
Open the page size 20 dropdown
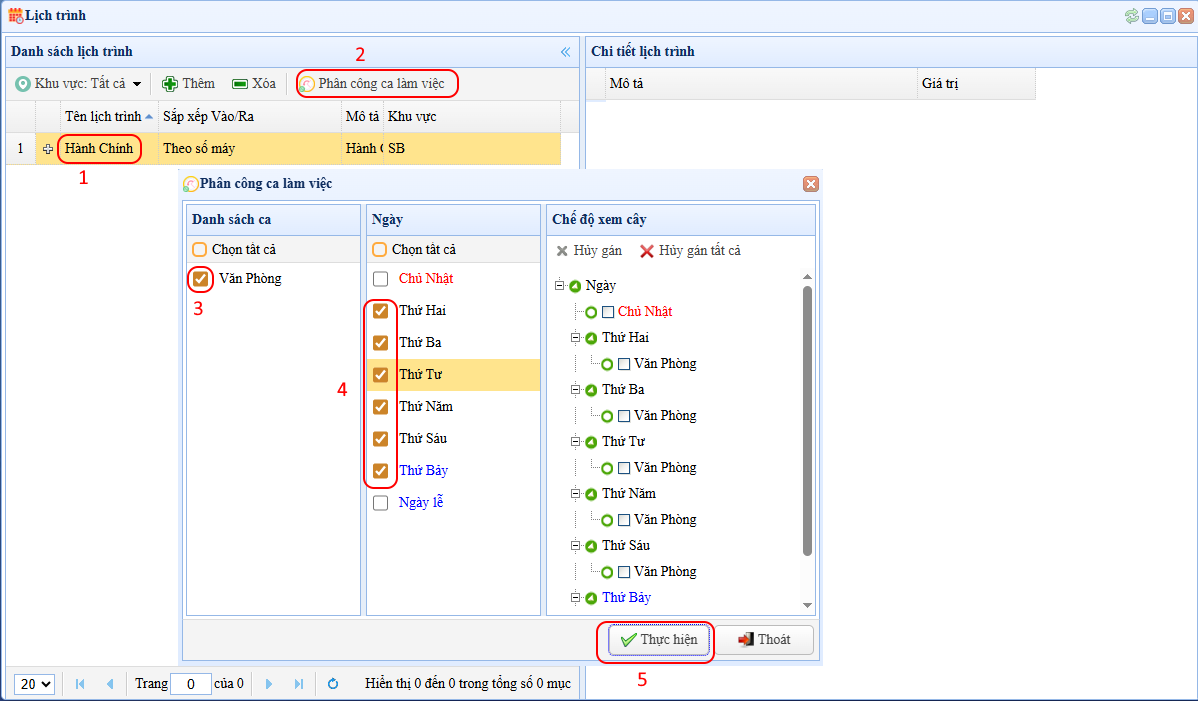tap(35, 683)
